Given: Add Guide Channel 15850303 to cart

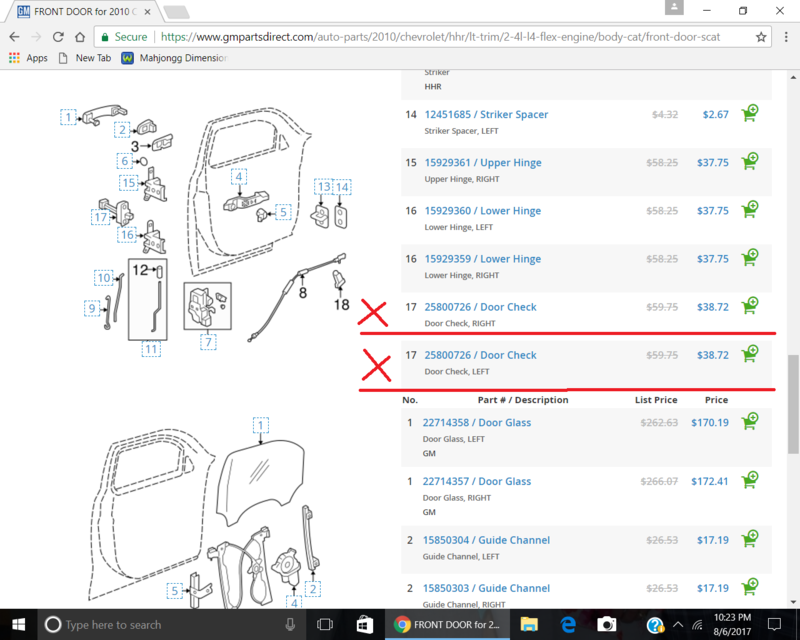Looking at the screenshot, I should pyautogui.click(x=750, y=587).
